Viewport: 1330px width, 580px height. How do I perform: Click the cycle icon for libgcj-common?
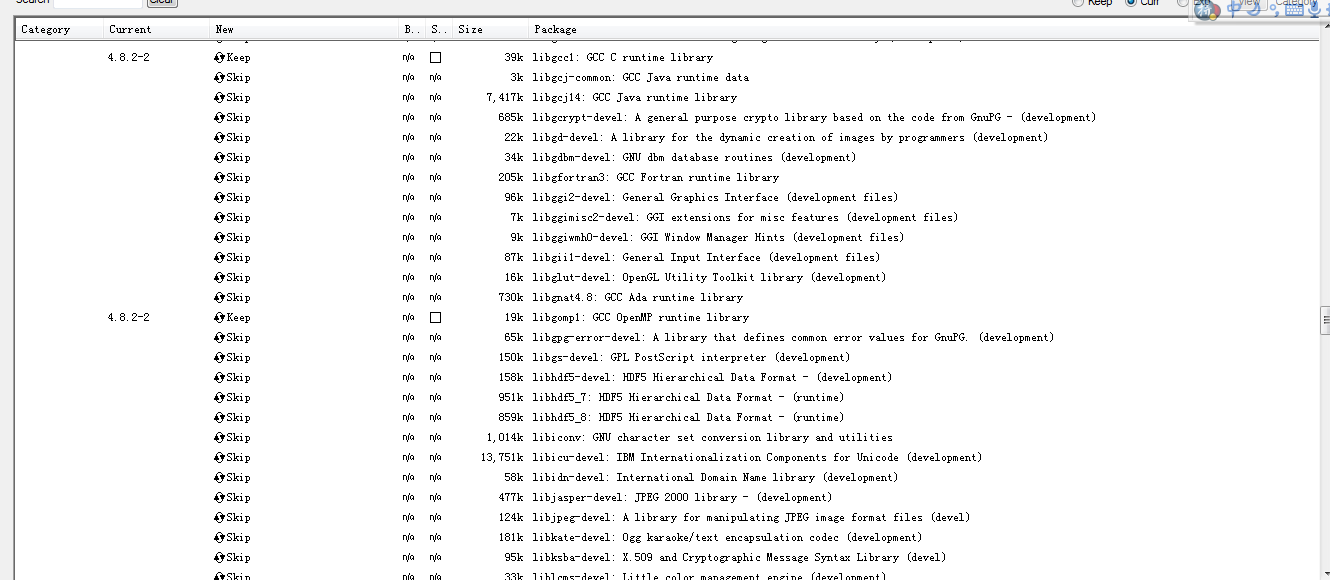(220, 78)
